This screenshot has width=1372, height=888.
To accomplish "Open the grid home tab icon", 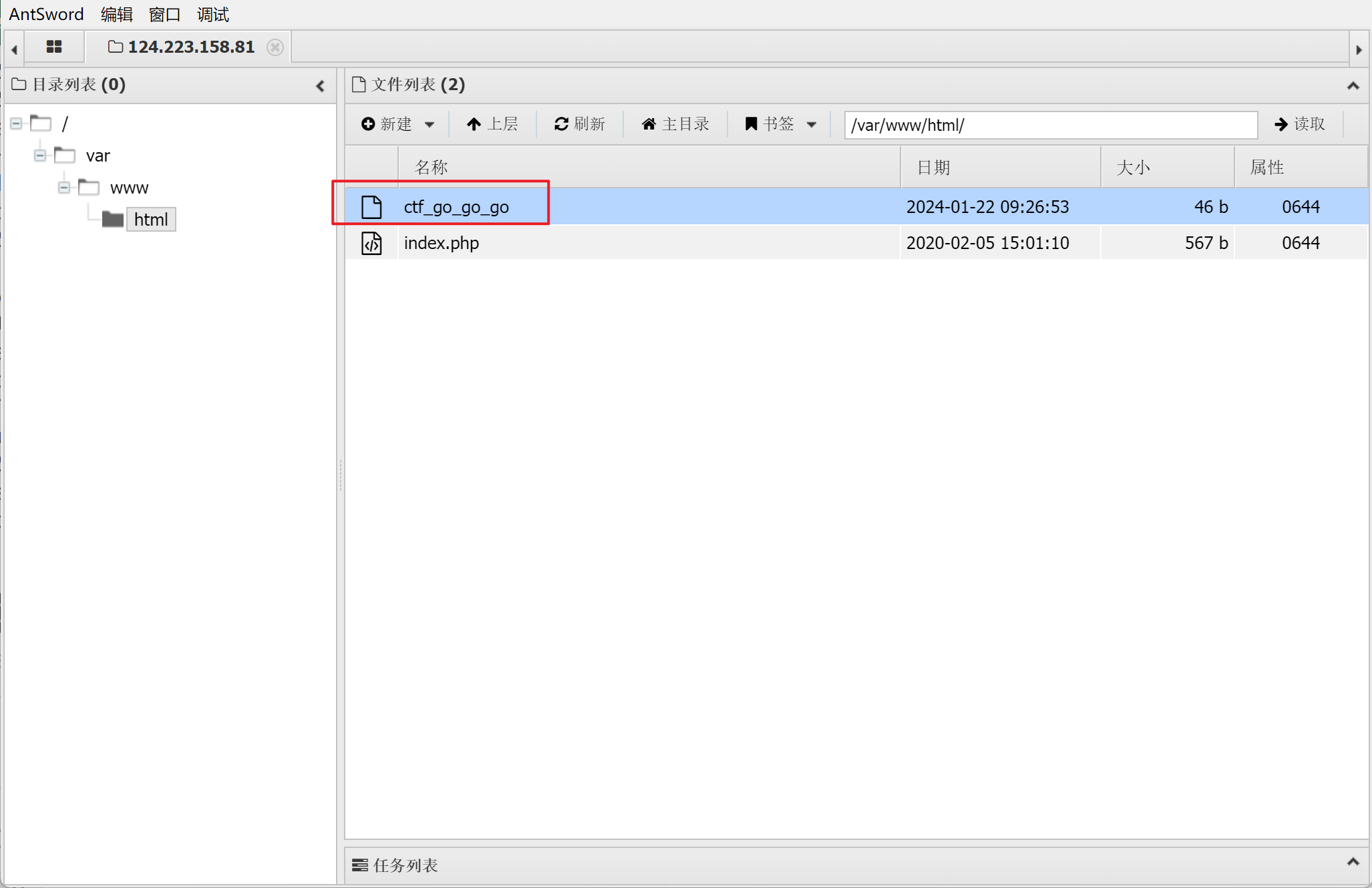I will pos(54,47).
